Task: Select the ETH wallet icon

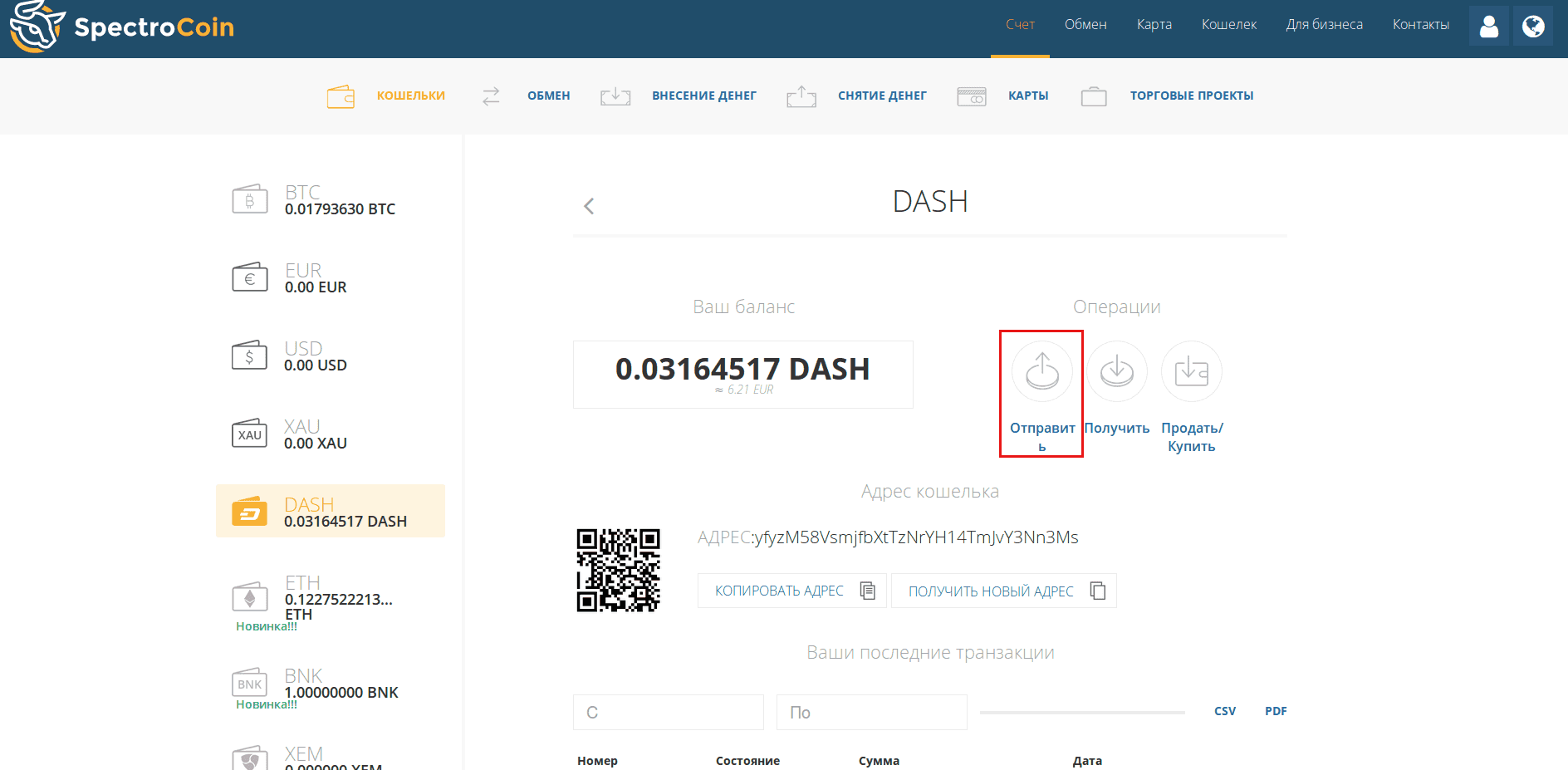Action: click(249, 596)
